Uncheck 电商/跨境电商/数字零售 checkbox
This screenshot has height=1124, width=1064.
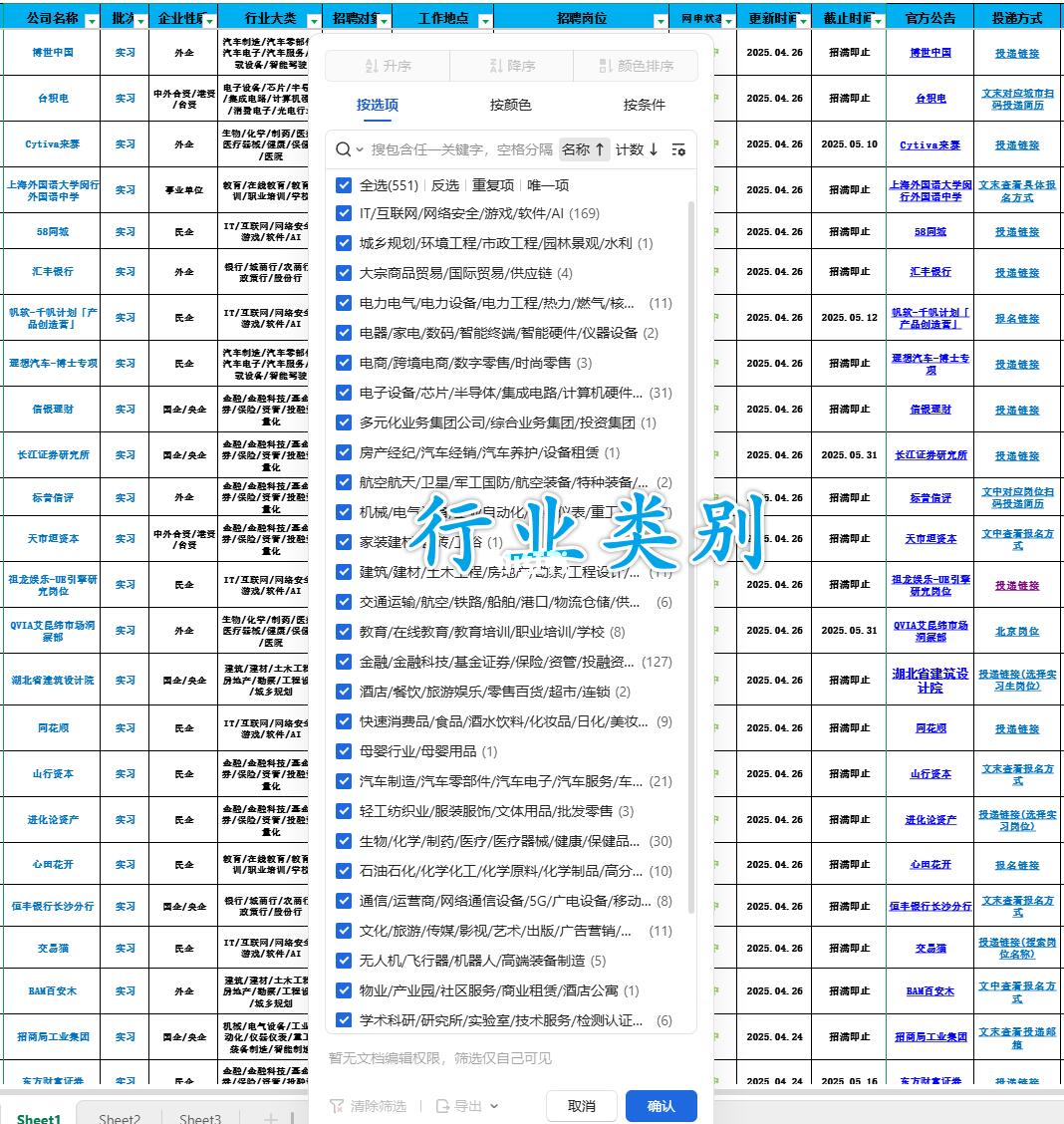click(x=344, y=363)
